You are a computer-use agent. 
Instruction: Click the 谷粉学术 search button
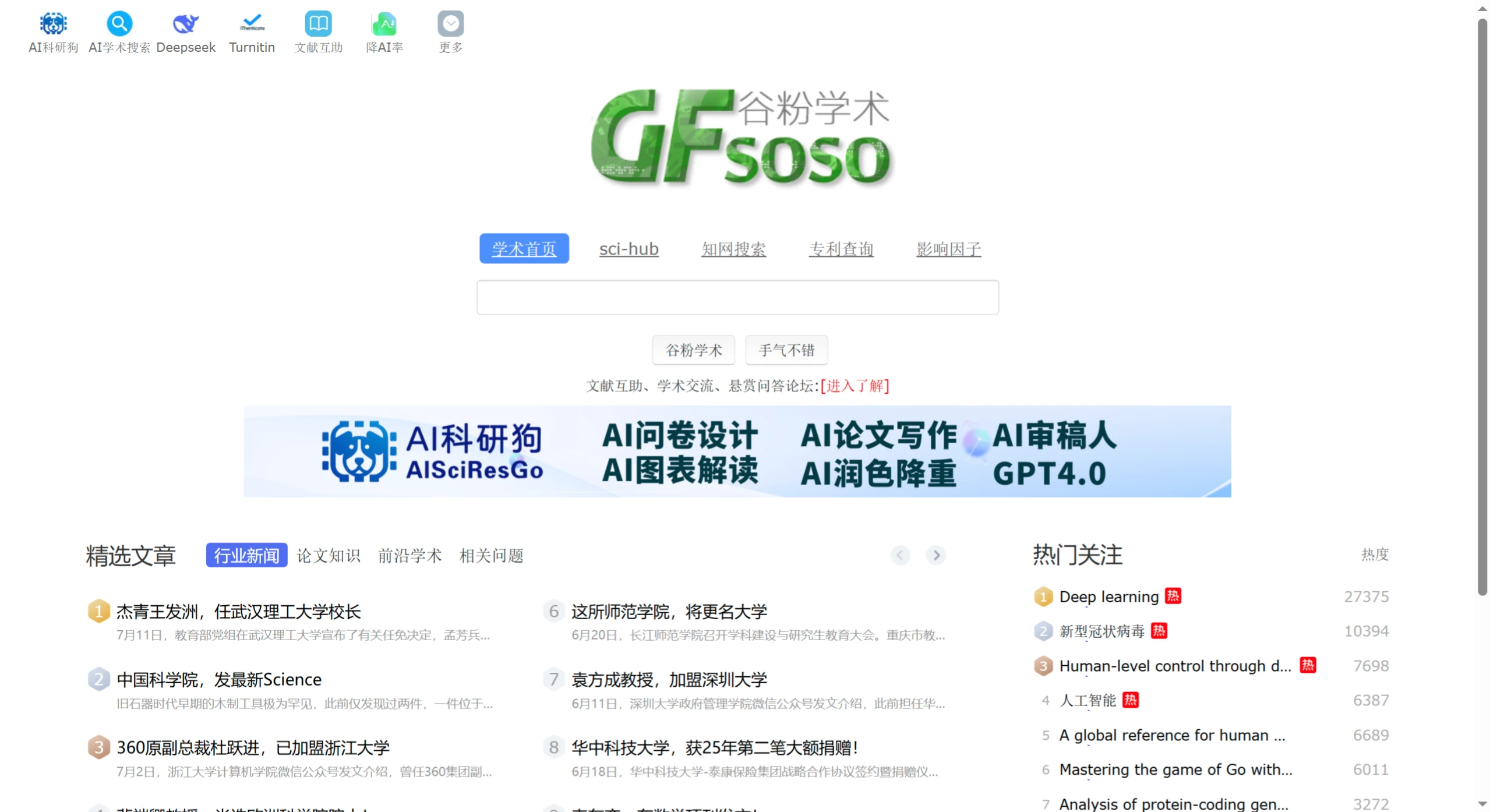[693, 350]
